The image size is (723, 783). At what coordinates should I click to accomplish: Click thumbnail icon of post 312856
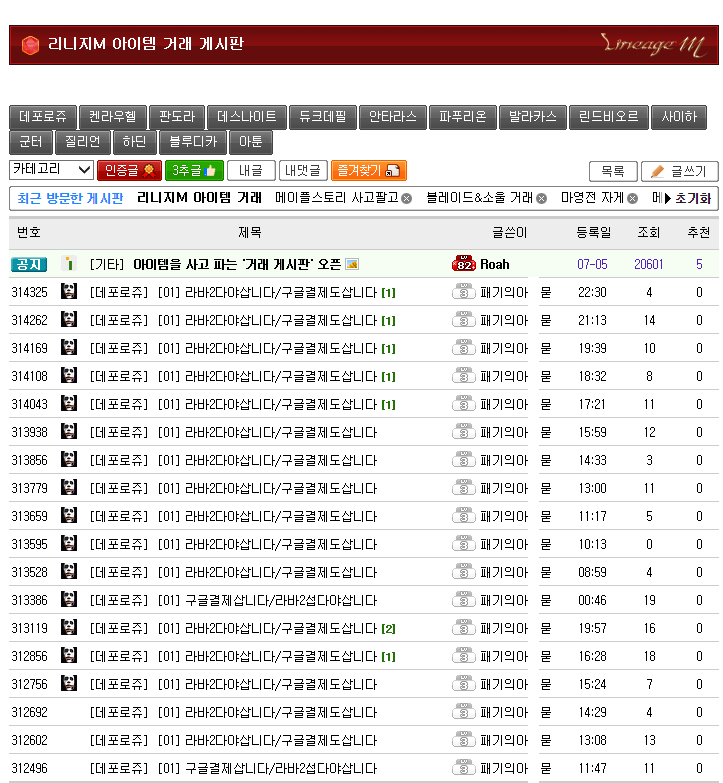pyautogui.click(x=68, y=655)
